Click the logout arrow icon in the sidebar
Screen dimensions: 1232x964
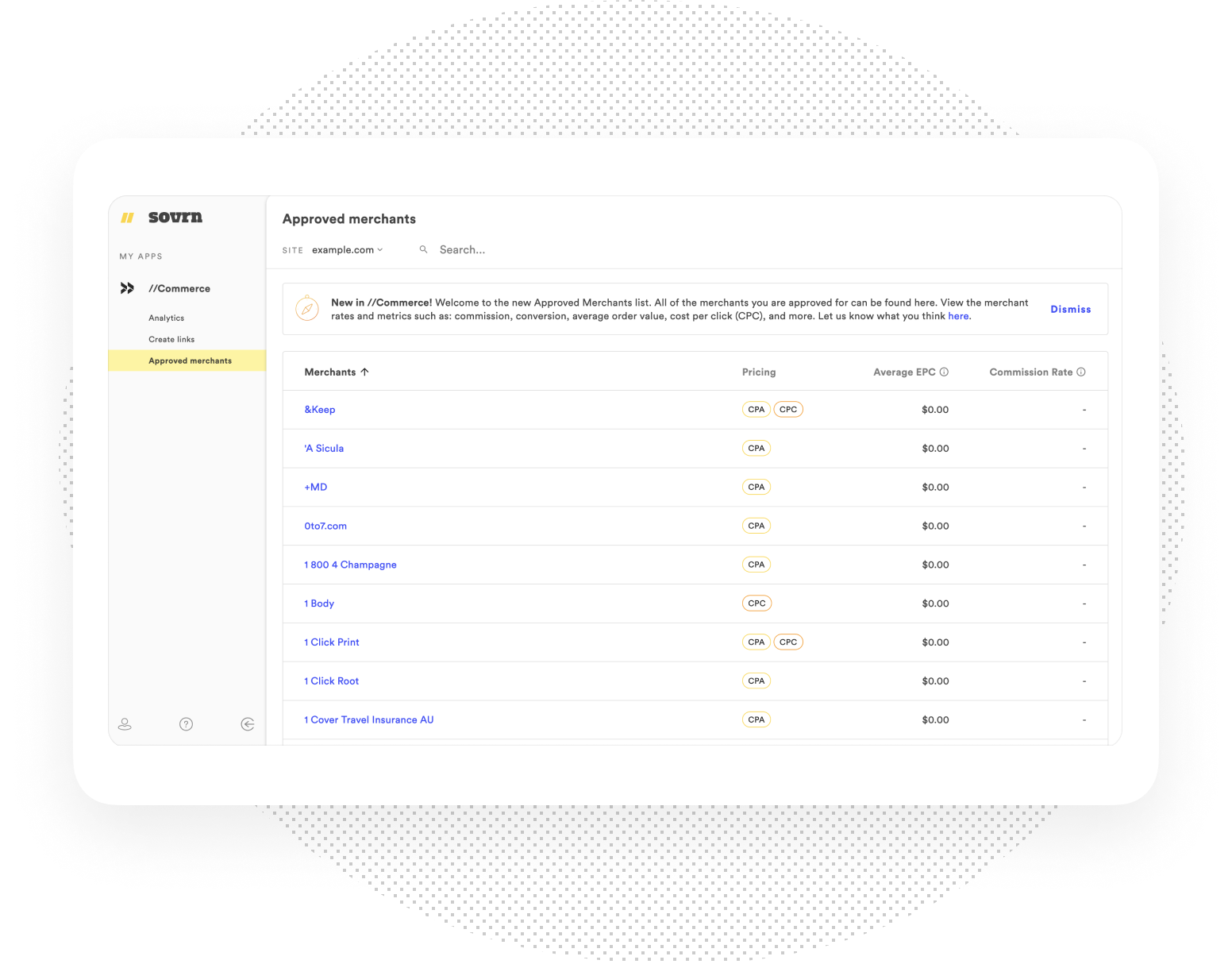pos(247,723)
